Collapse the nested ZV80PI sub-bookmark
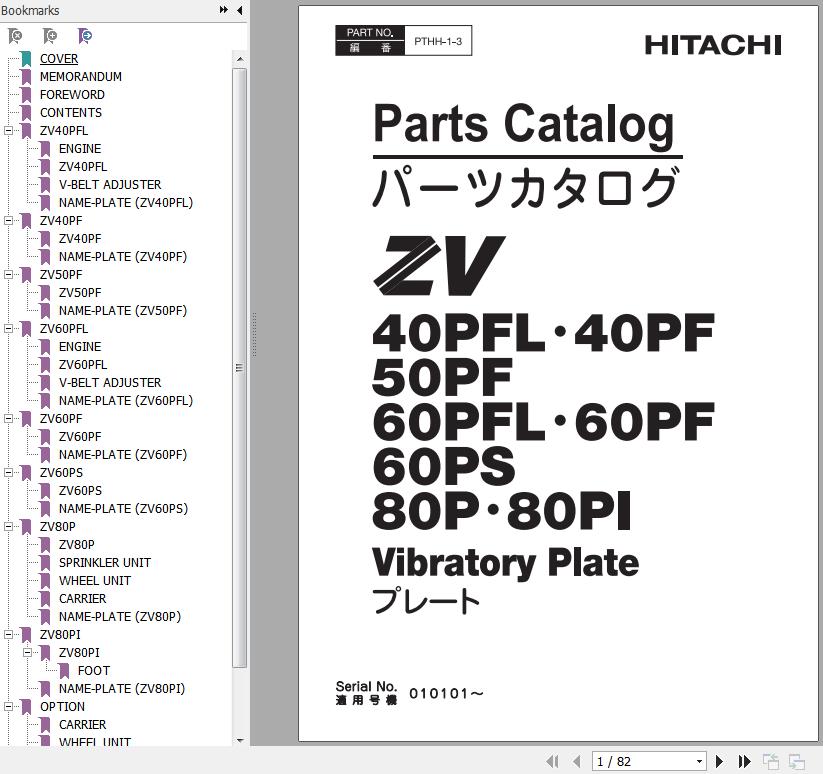 coord(27,652)
